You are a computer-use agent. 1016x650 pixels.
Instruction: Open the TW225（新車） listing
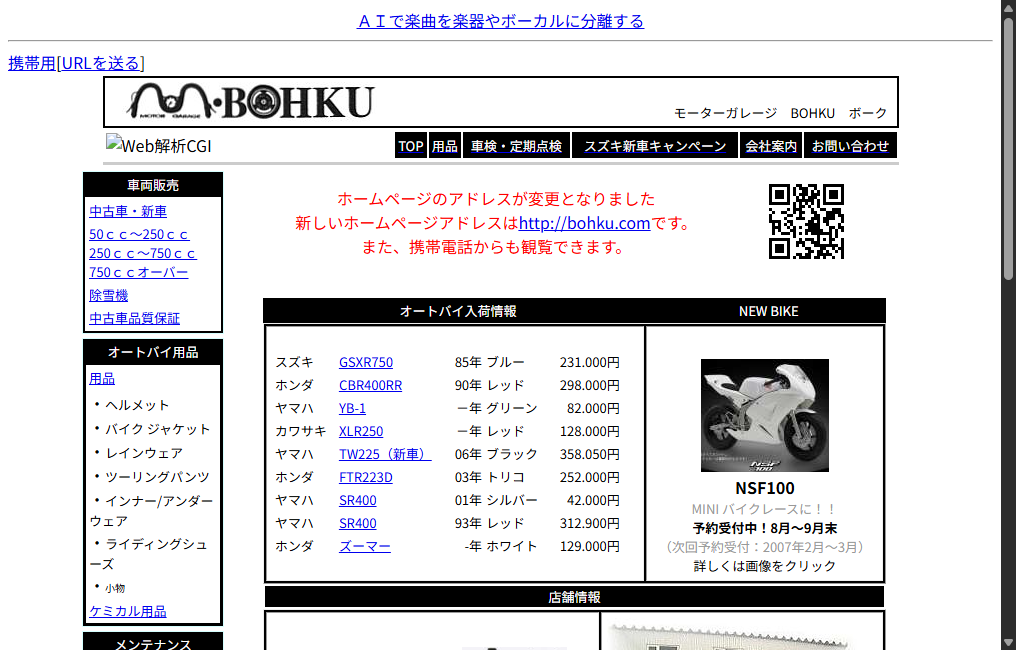point(385,454)
